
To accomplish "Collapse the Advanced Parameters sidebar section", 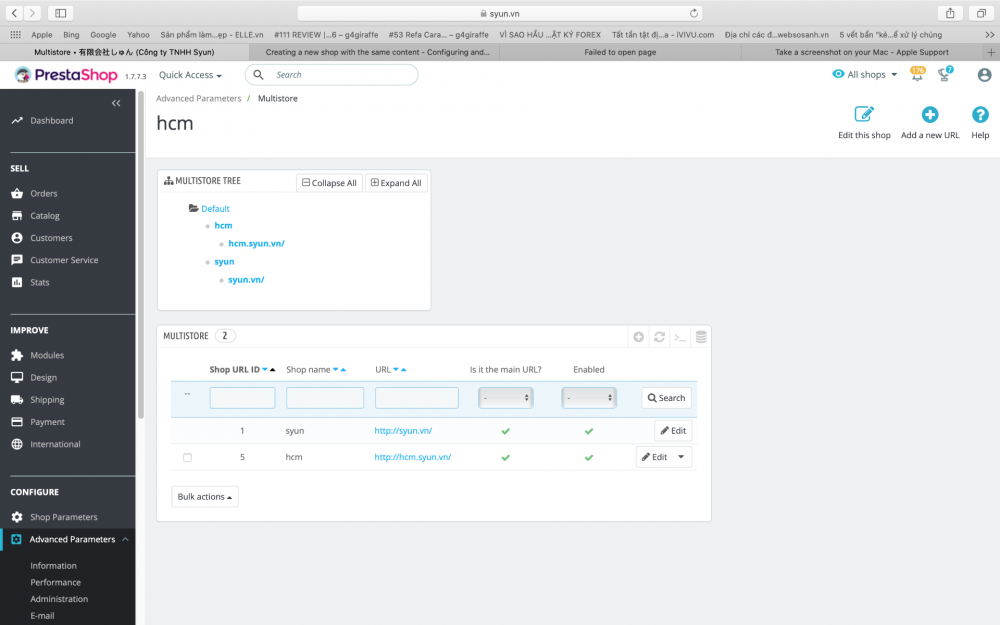I will 126,540.
